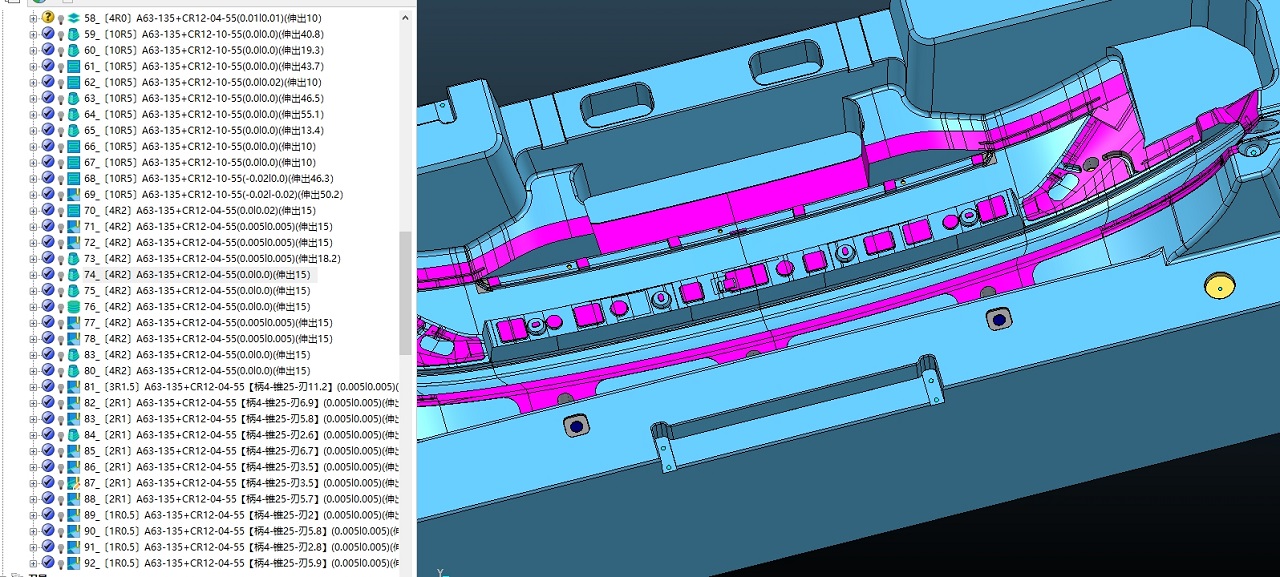Image resolution: width=1280 pixels, height=577 pixels.
Task: Click the strategy icon of toolpath 76_[4R2]
Action: [x=73, y=306]
